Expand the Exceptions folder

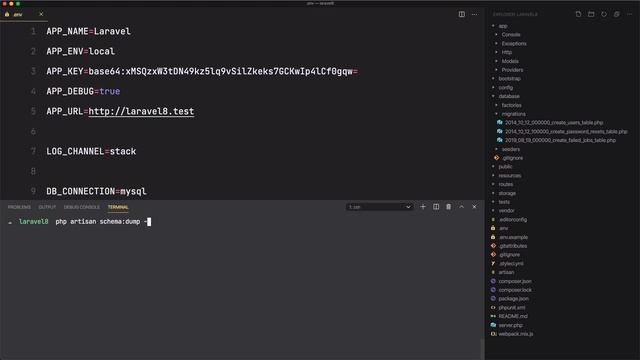(x=514, y=44)
